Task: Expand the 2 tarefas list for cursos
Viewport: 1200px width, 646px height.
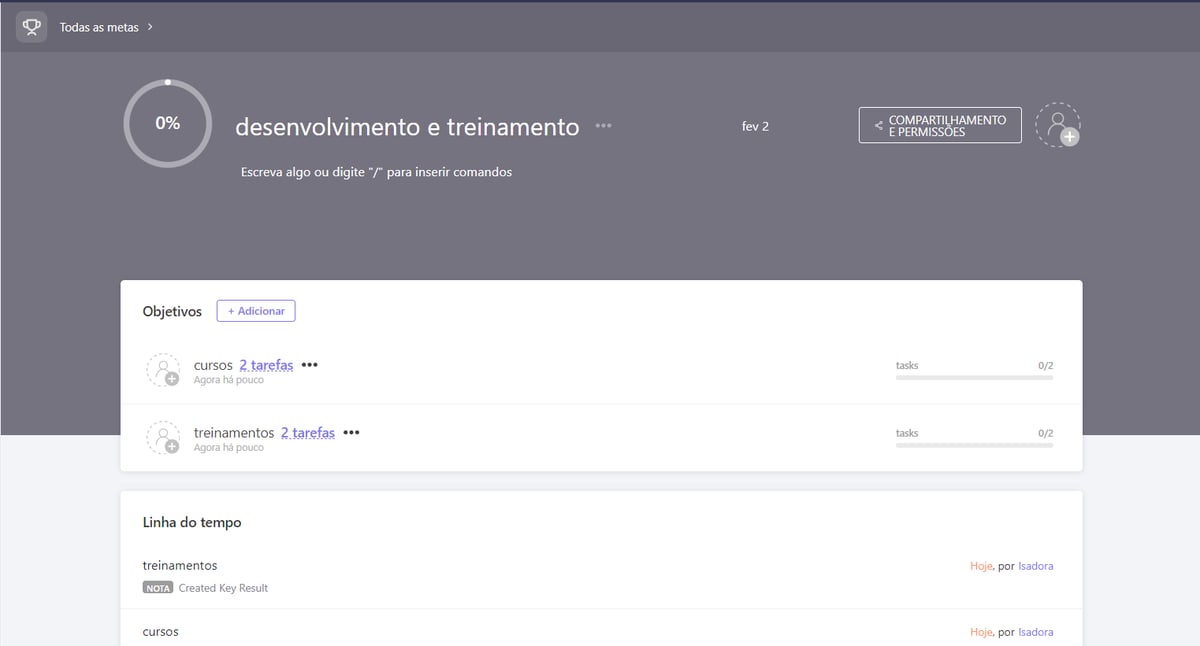Action: (x=266, y=364)
